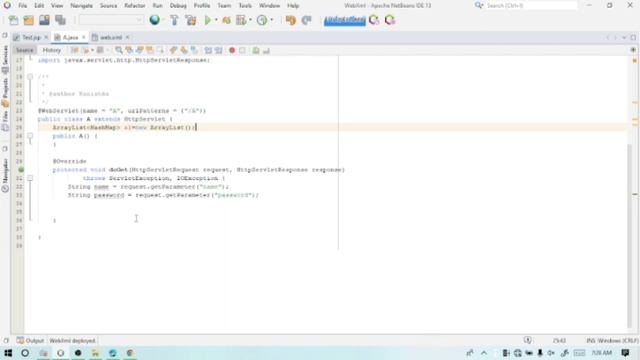Open the Navigate menu
The image size is (640, 360).
click(81, 6)
